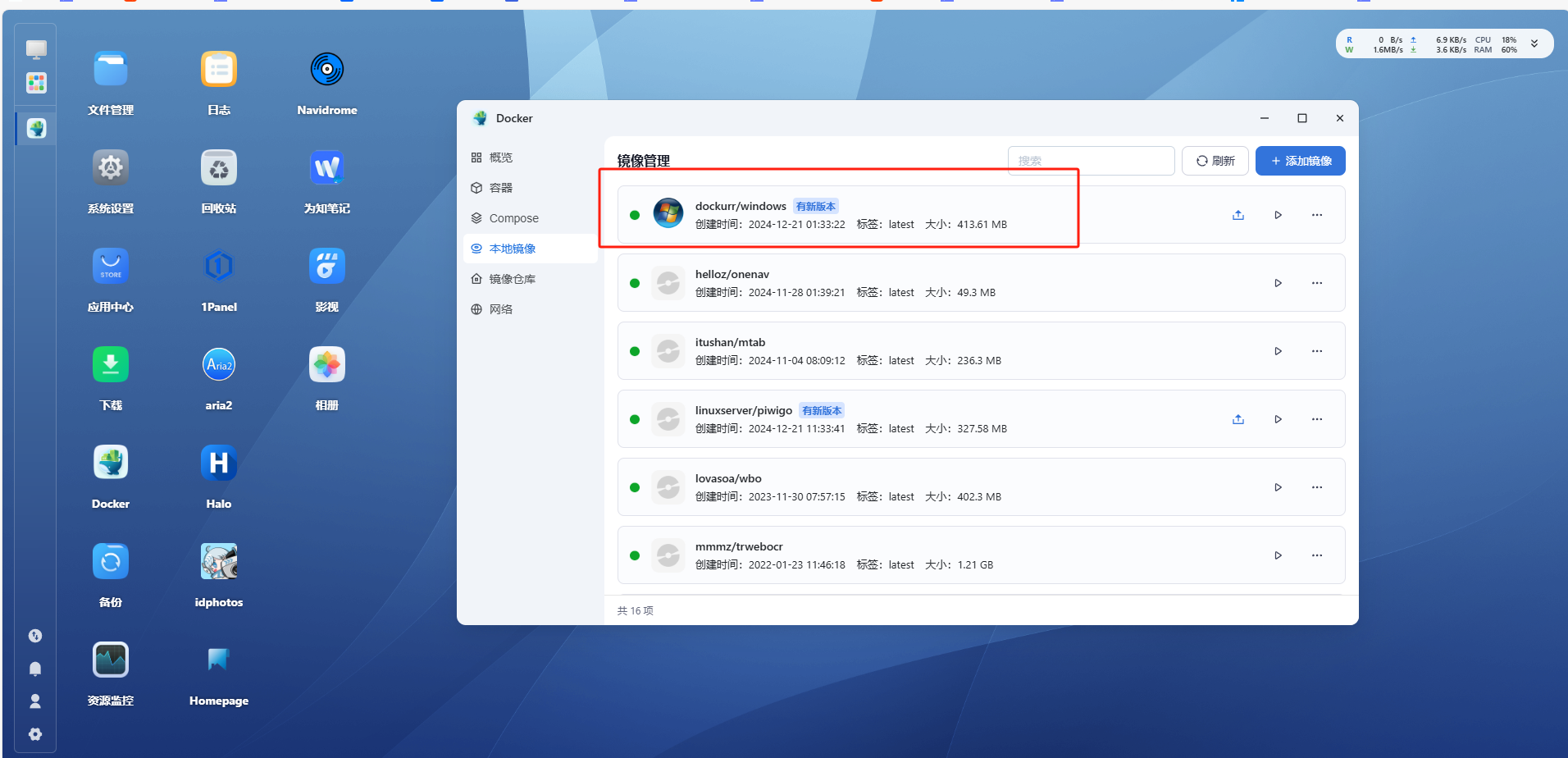Screen dimensions: 1568x758
Task: Show desktop via top dock monitor icon
Action: (36, 49)
